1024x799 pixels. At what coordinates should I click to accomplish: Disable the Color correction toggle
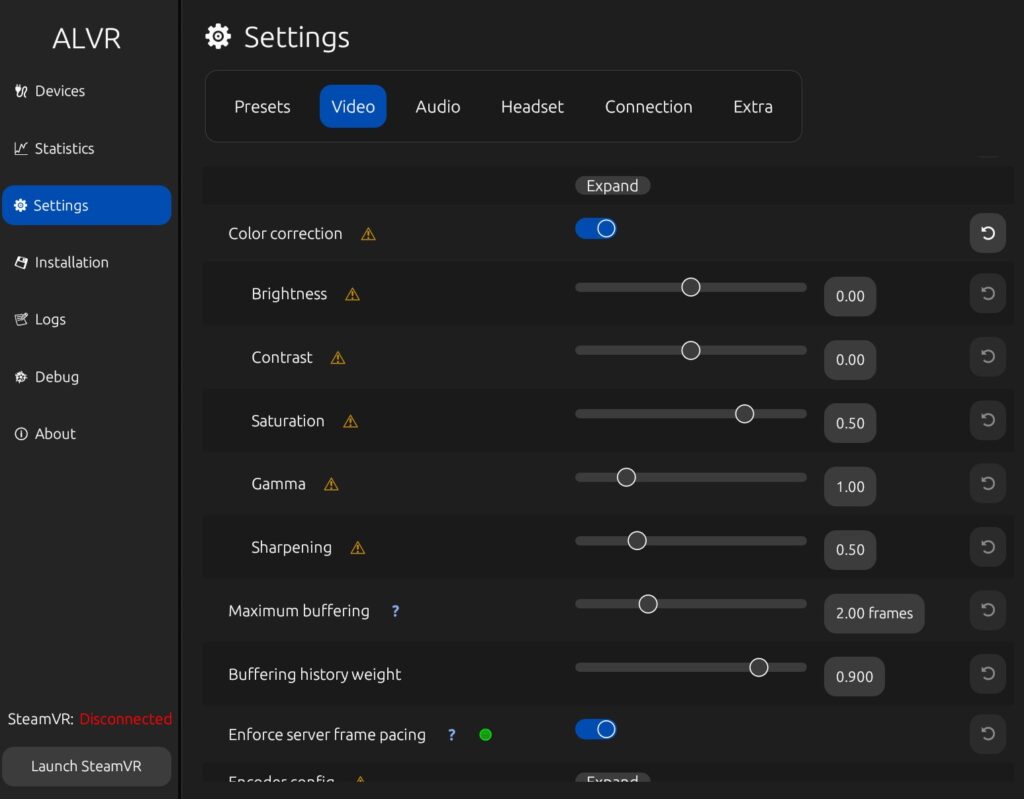click(595, 229)
